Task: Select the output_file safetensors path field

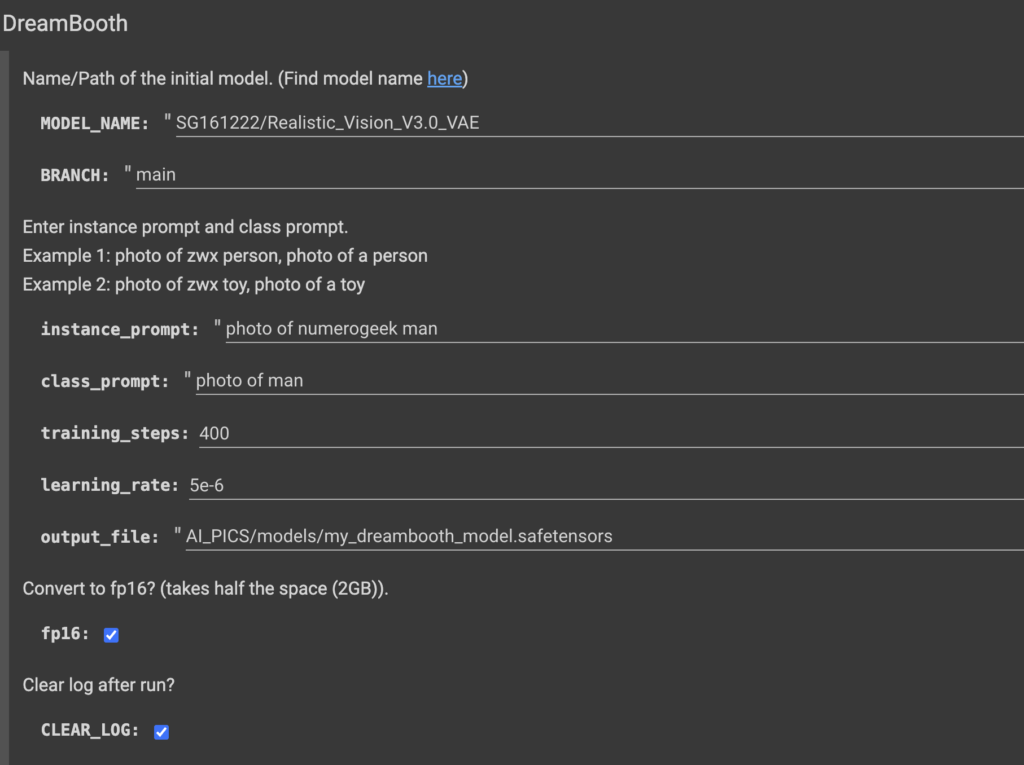Action: pyautogui.click(x=605, y=536)
